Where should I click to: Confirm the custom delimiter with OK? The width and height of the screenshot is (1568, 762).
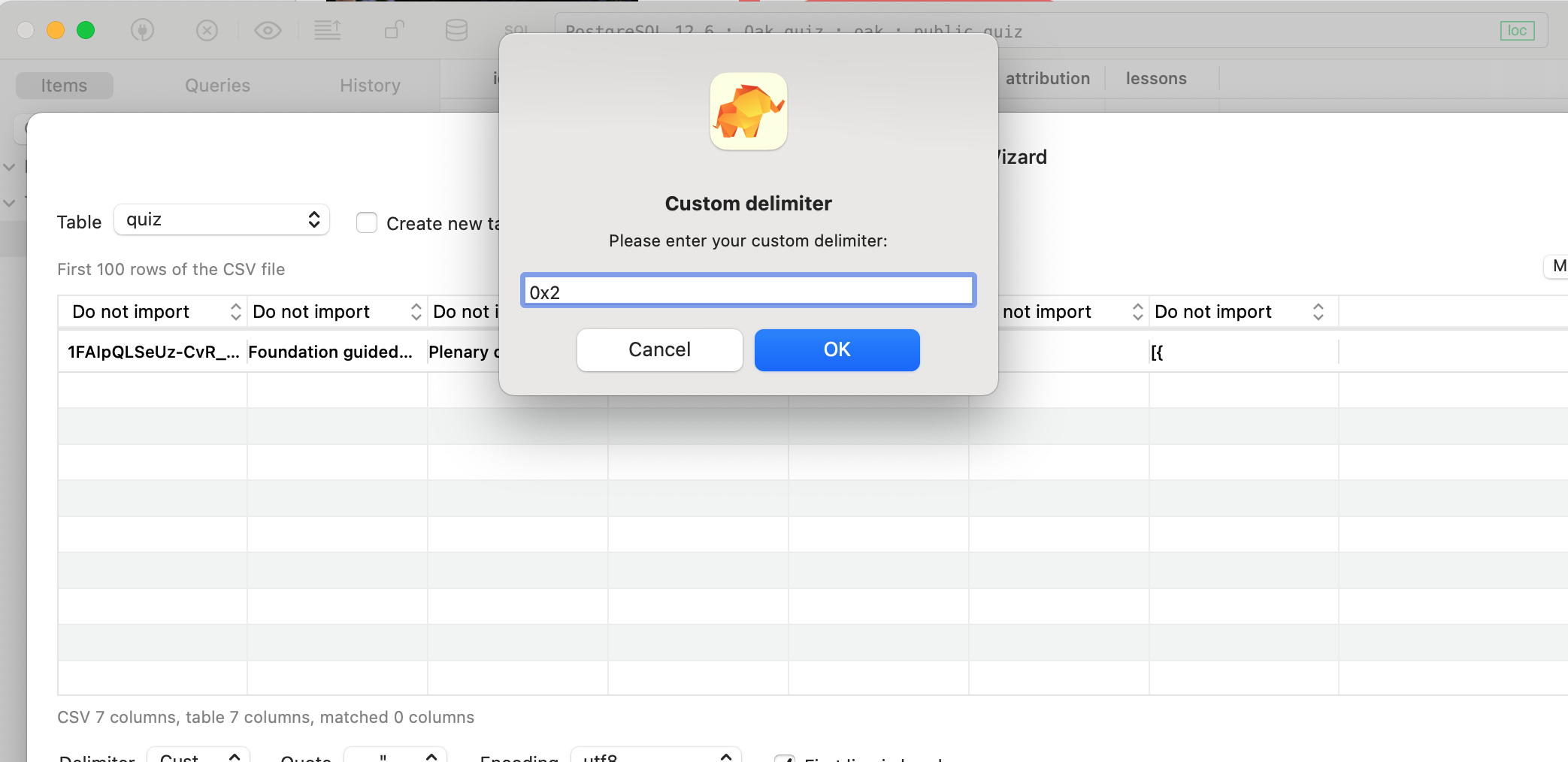coord(837,349)
